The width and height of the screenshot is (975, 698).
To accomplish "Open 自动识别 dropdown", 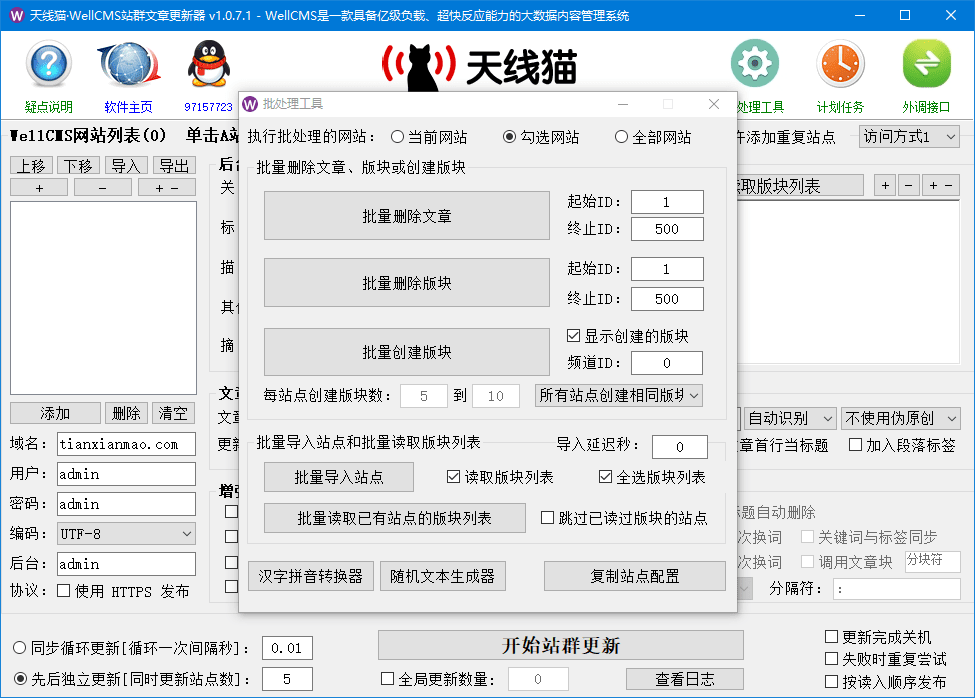I will 790,418.
